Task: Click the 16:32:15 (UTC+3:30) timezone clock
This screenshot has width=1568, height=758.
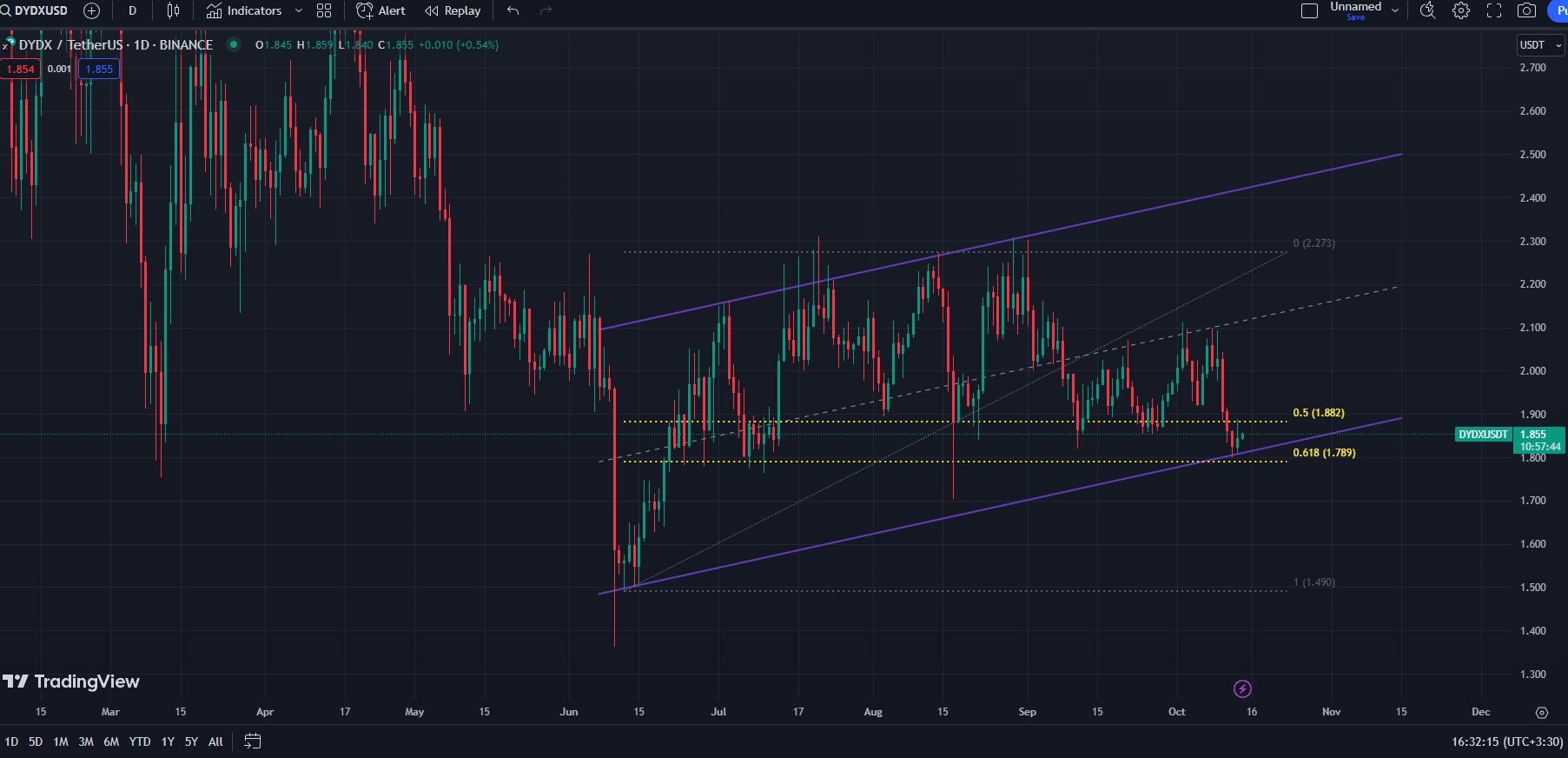Action: point(1506,741)
